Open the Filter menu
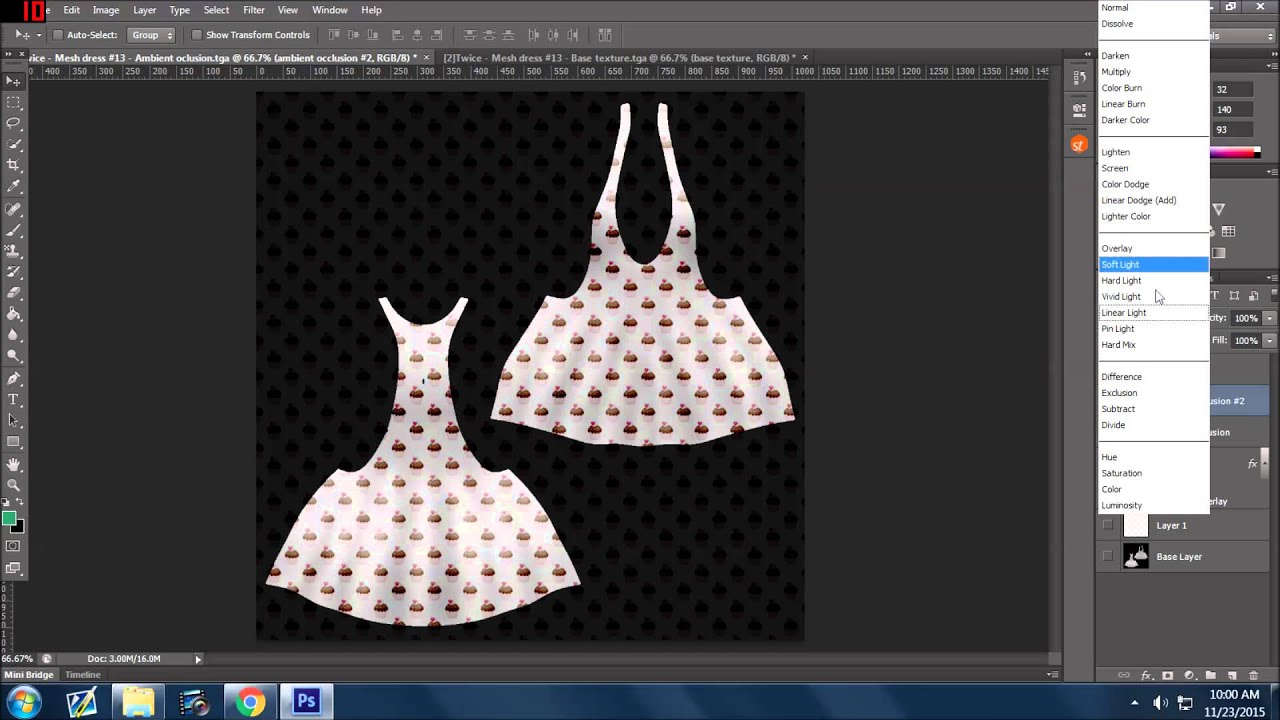Screen dimensions: 1280x720 254,10
